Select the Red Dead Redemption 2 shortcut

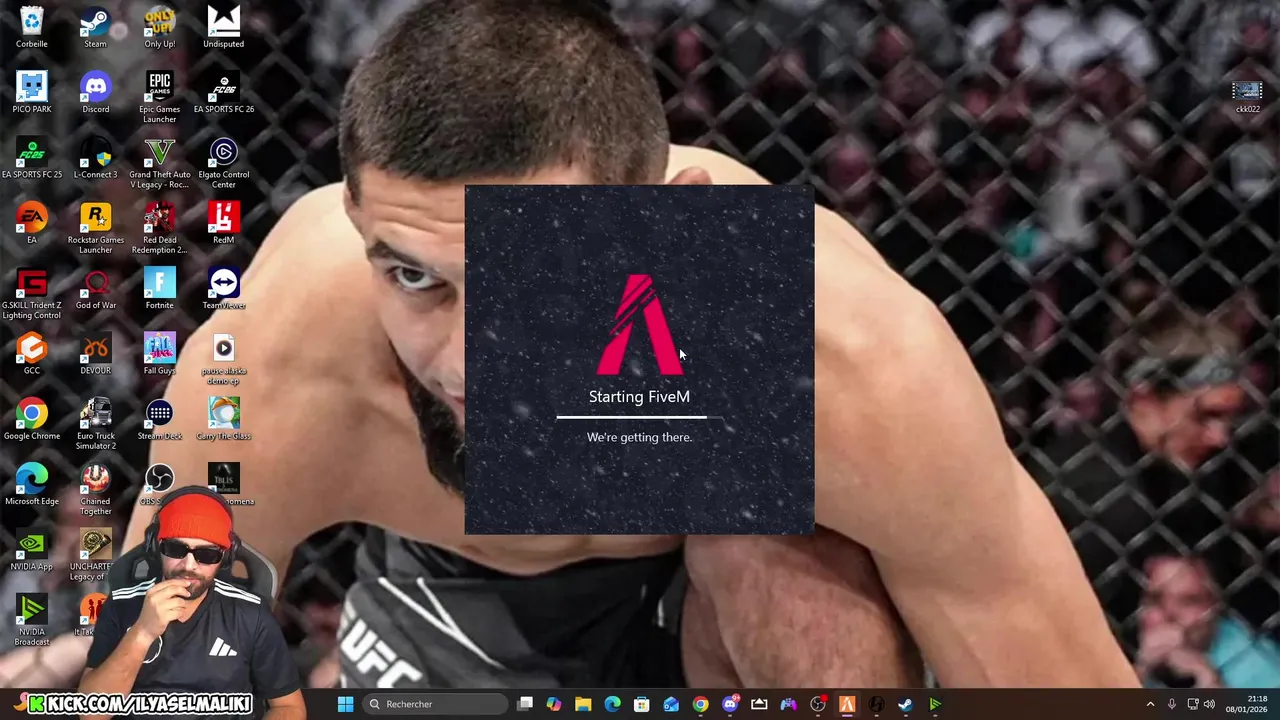pos(160,227)
